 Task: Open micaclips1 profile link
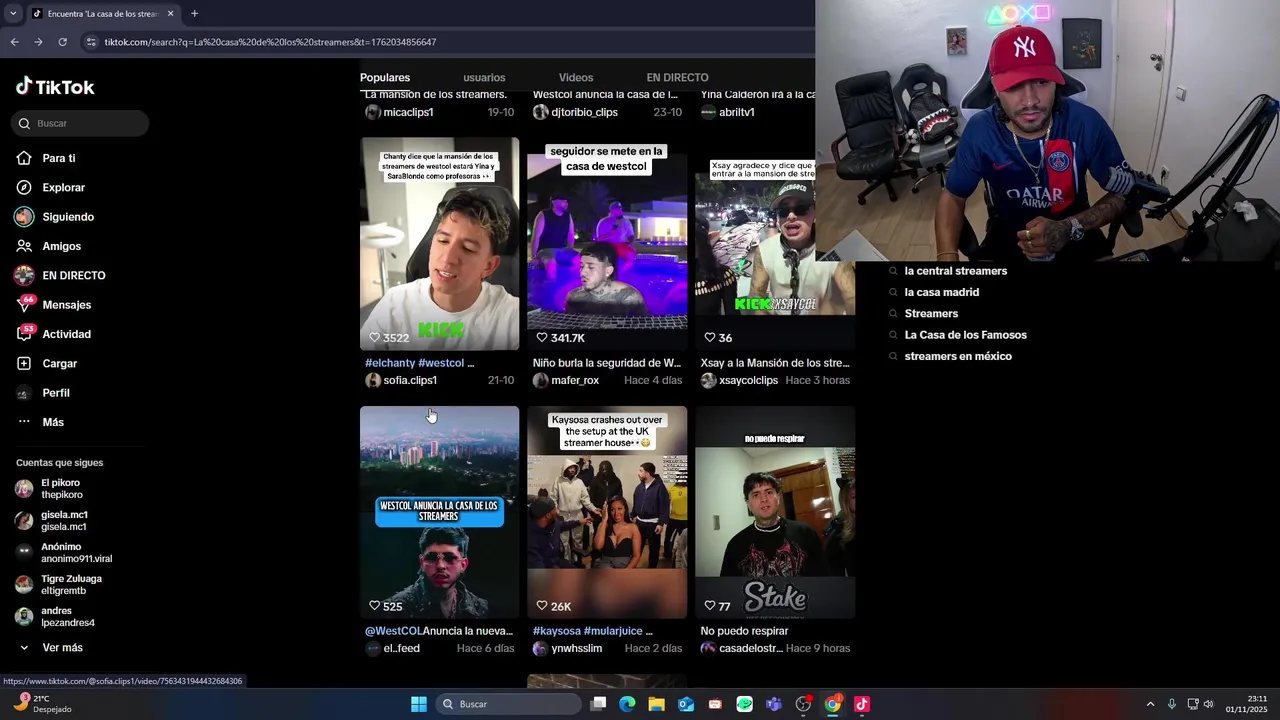tap(408, 112)
